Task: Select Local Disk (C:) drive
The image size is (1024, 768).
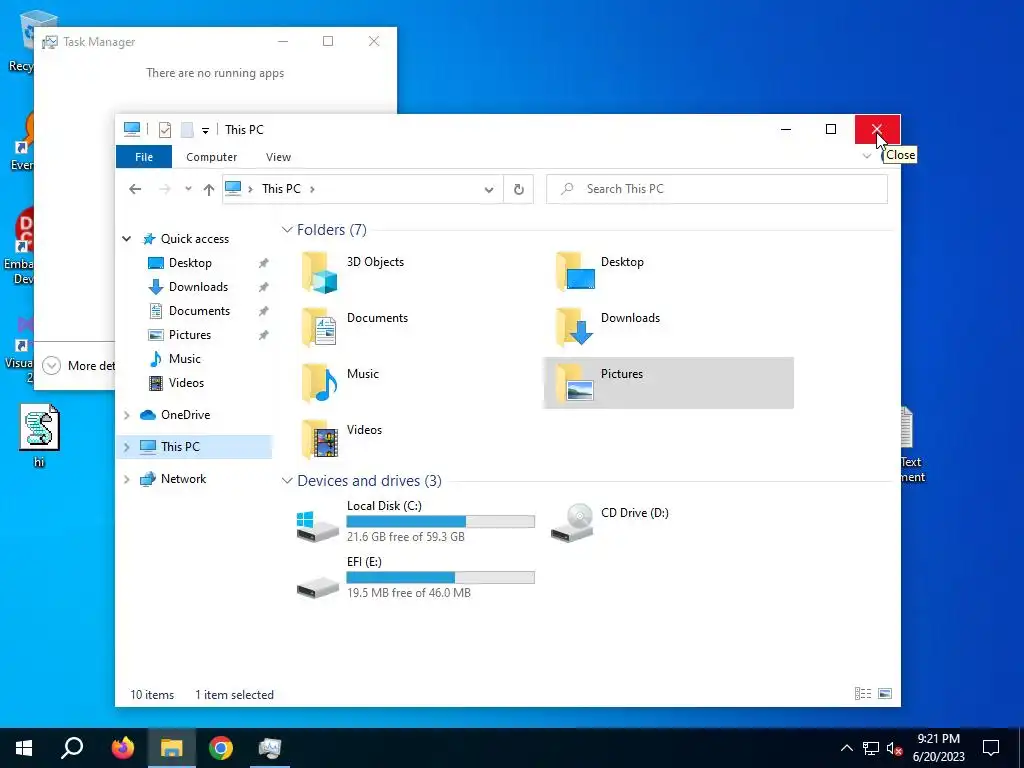Action: (415, 521)
